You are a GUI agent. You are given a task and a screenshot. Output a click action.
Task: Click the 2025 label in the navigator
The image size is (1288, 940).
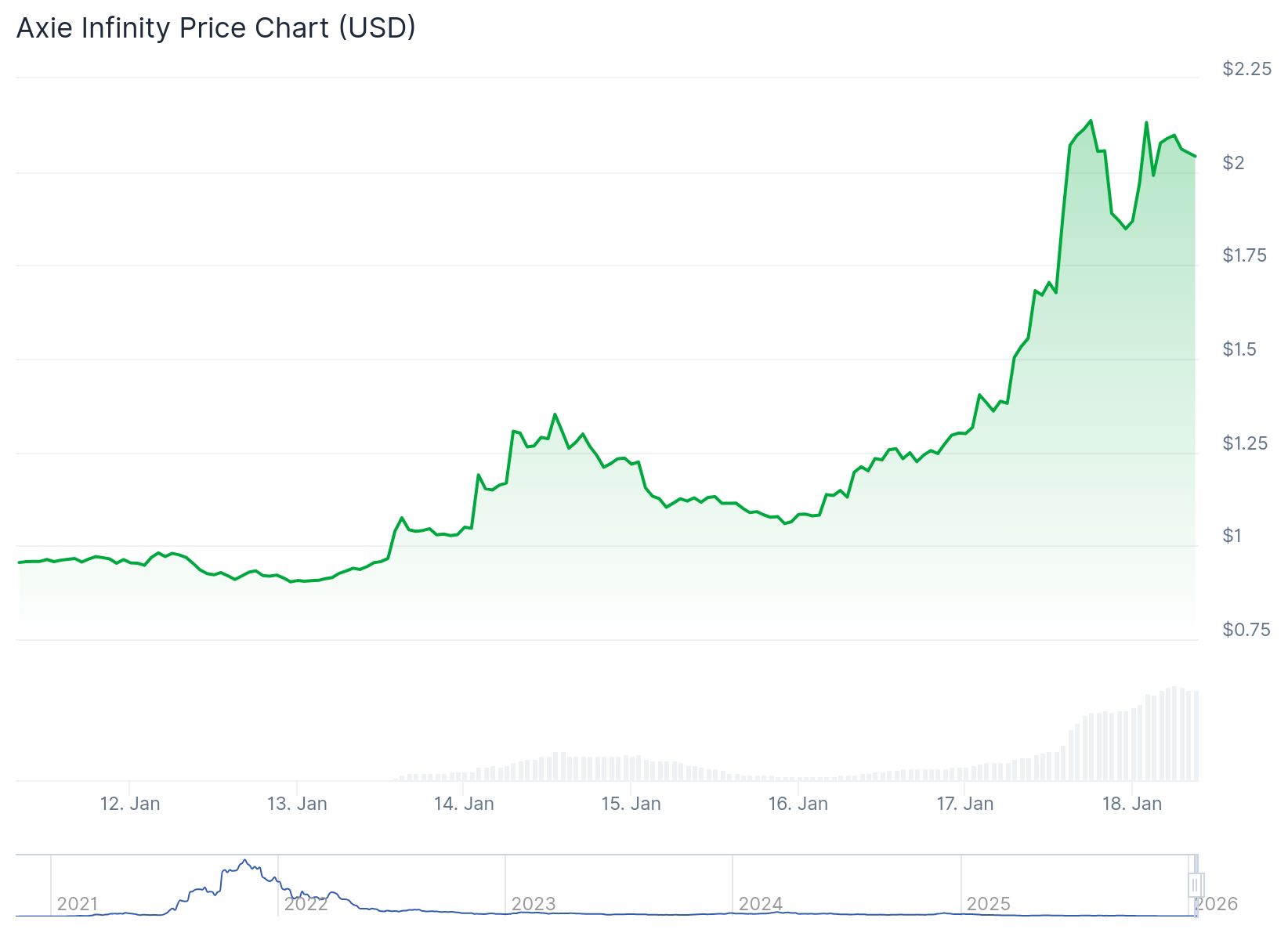989,904
